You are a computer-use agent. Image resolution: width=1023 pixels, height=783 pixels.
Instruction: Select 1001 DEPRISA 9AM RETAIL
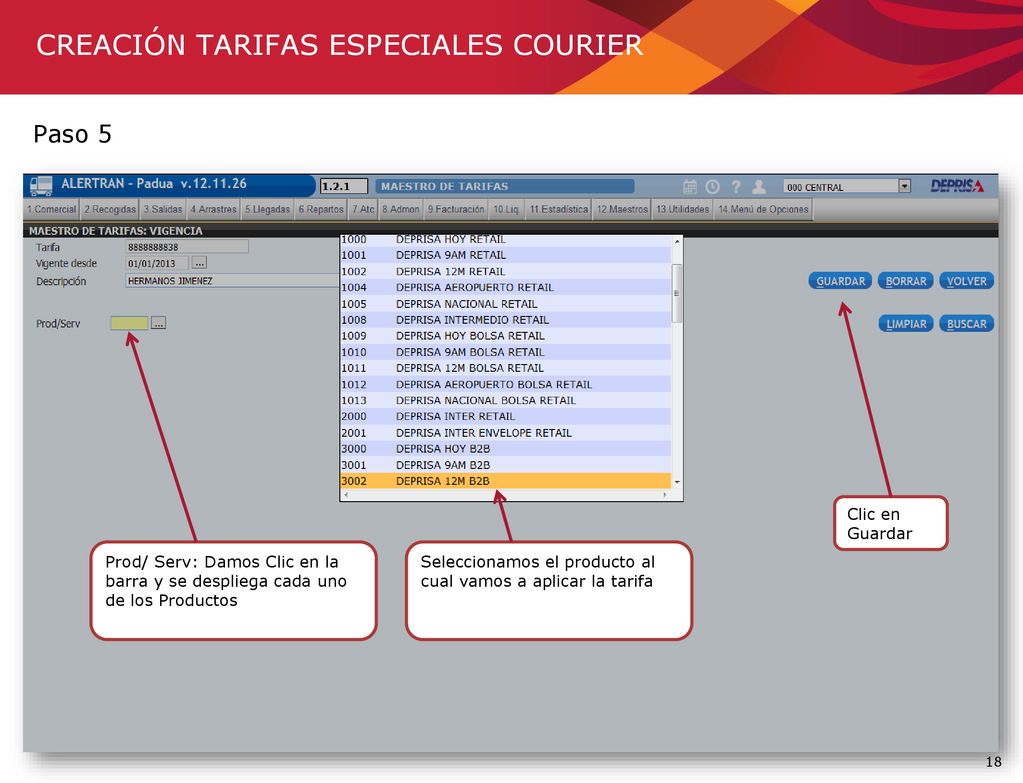[x=506, y=255]
